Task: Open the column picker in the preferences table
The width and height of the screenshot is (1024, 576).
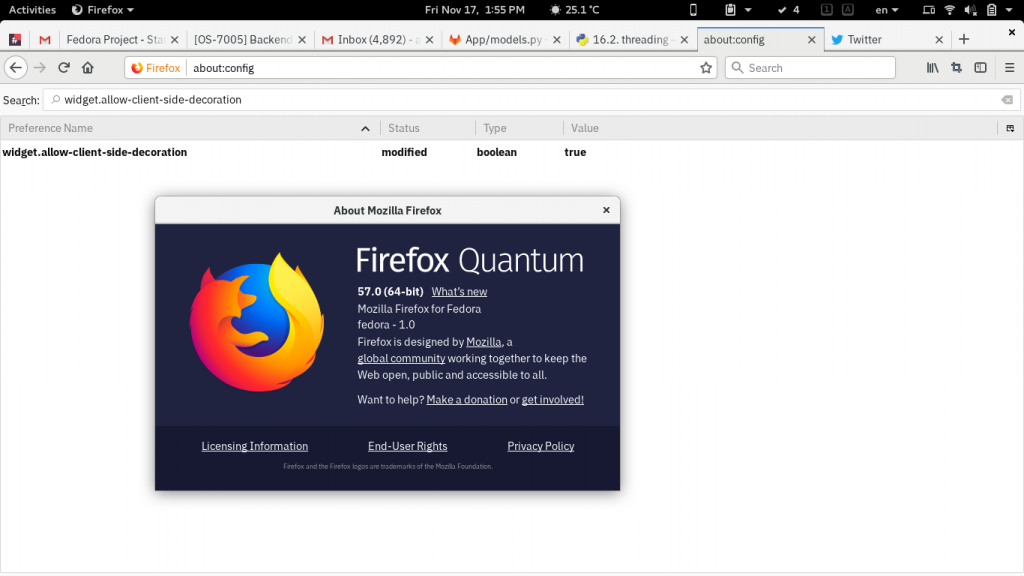Action: point(1010,129)
